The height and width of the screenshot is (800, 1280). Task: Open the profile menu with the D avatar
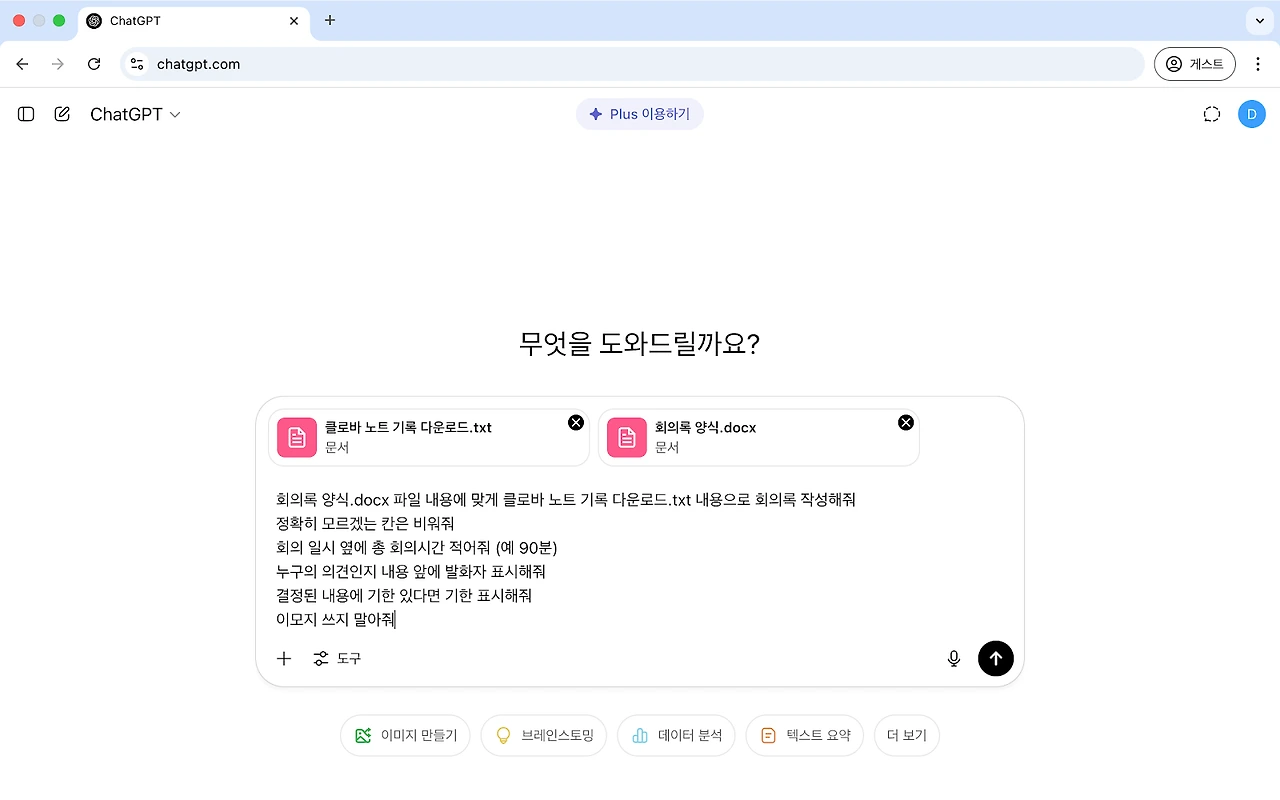(x=1252, y=114)
